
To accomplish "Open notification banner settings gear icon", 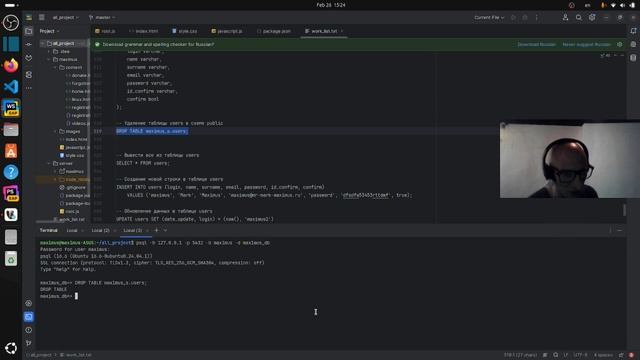I will pyautogui.click(x=620, y=44).
